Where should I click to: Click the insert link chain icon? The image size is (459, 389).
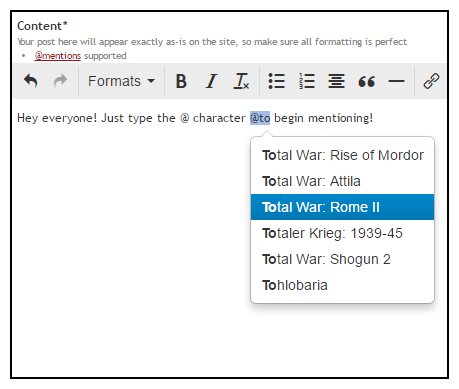click(x=431, y=81)
